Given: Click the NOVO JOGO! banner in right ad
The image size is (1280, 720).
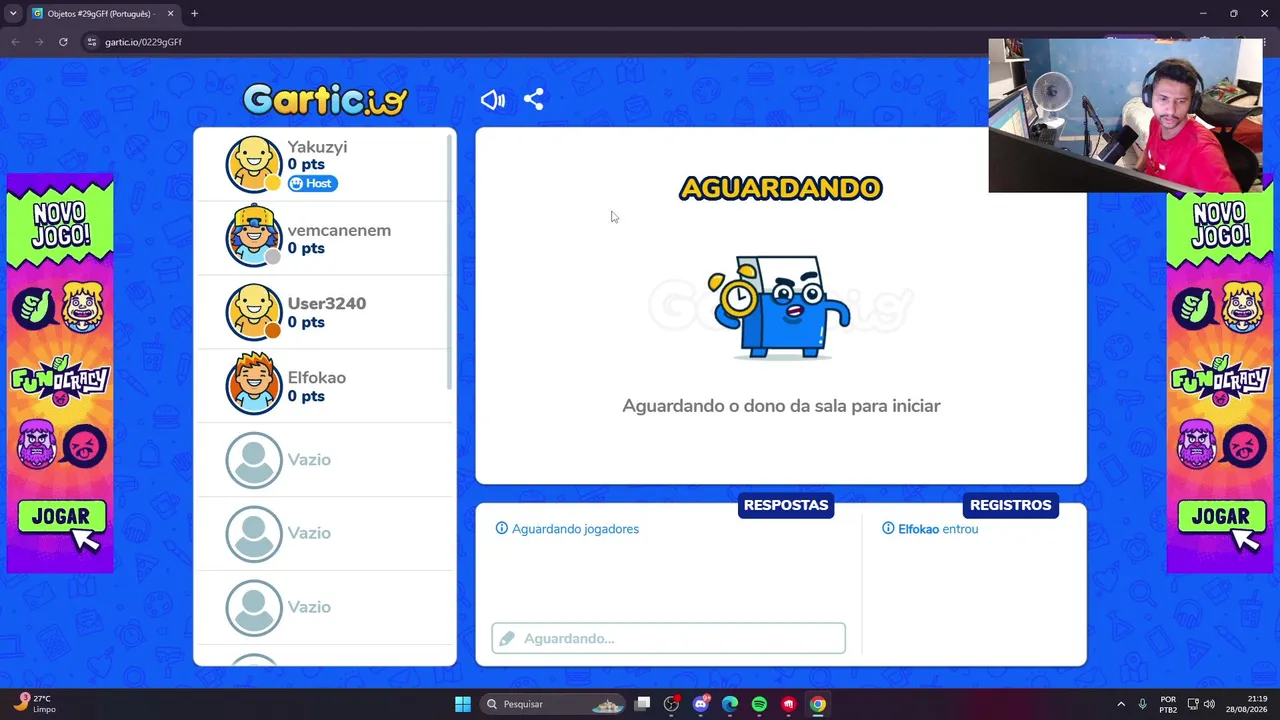Looking at the screenshot, I should tap(1220, 225).
